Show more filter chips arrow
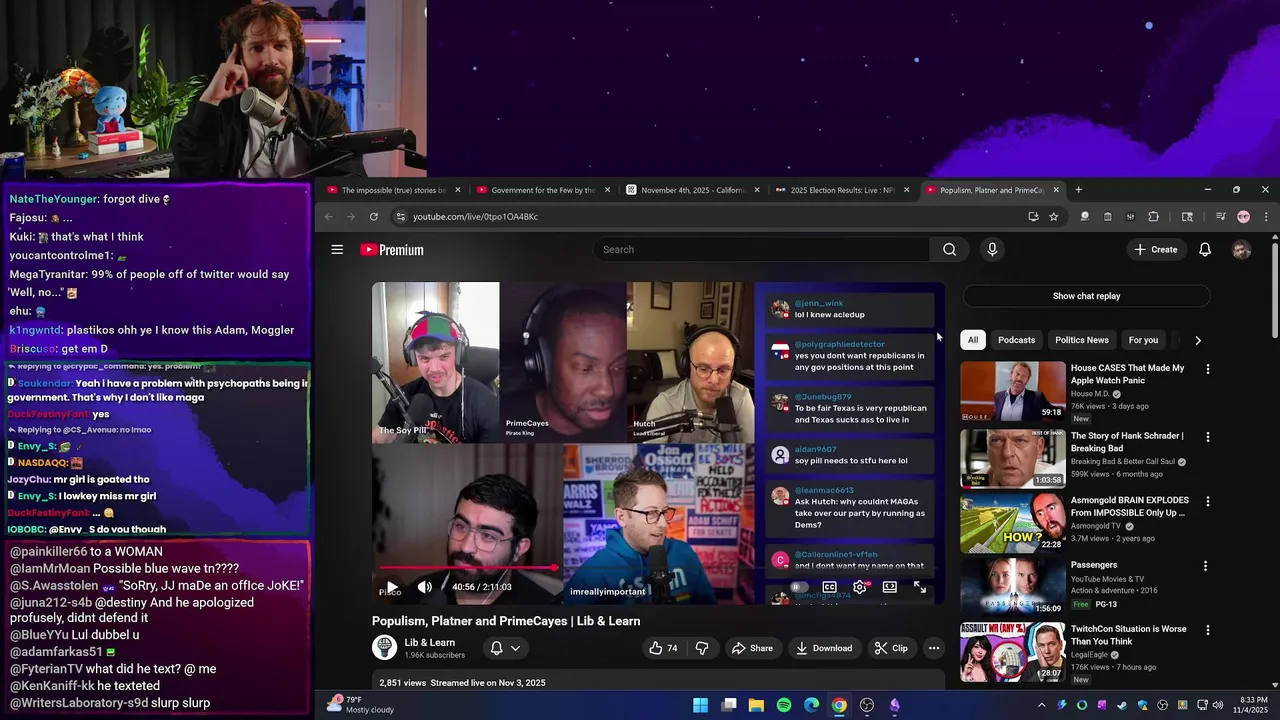This screenshot has width=1280, height=720. pyautogui.click(x=1198, y=340)
